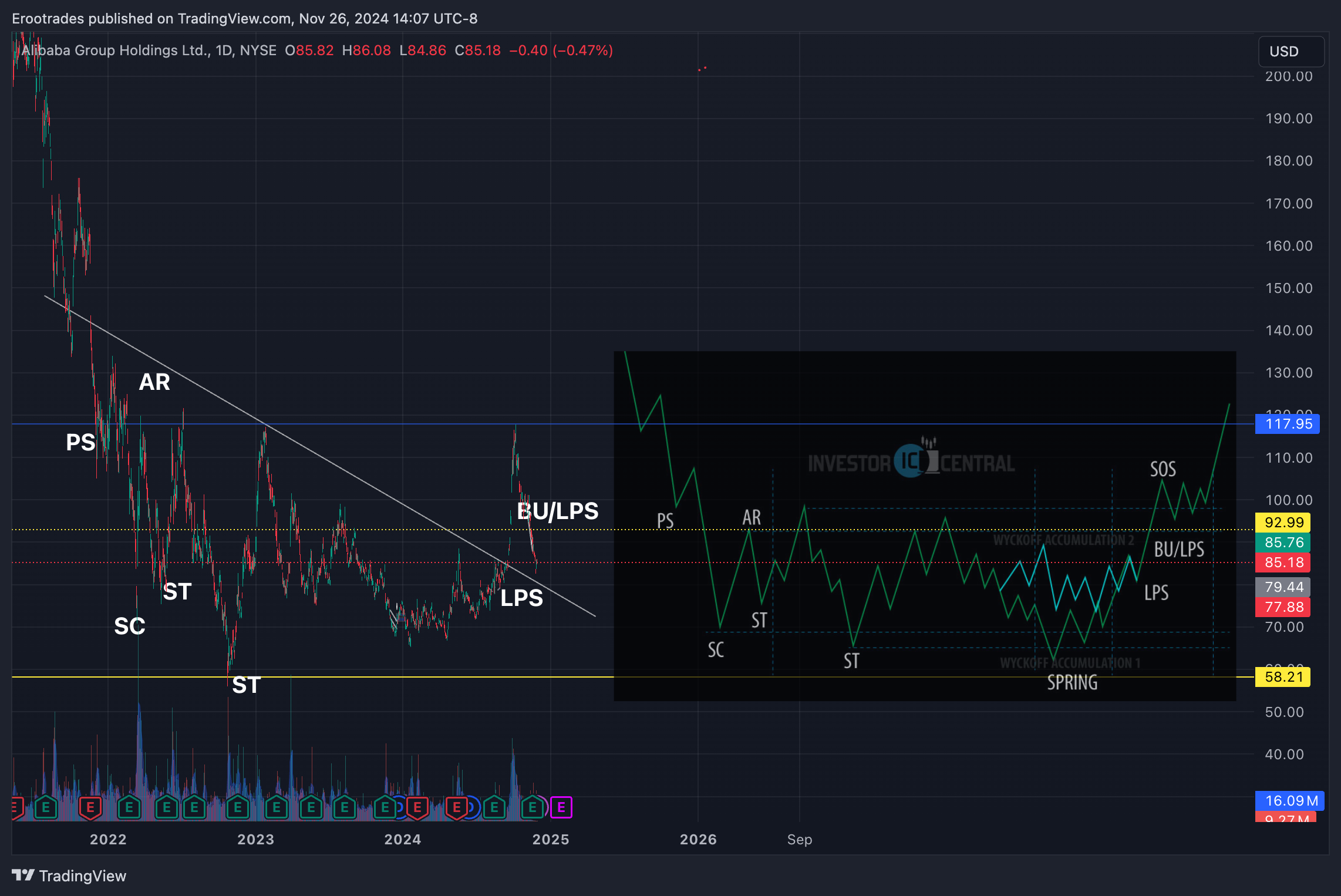
Task: Click the blue 16.09M volume label
Action: (1289, 800)
